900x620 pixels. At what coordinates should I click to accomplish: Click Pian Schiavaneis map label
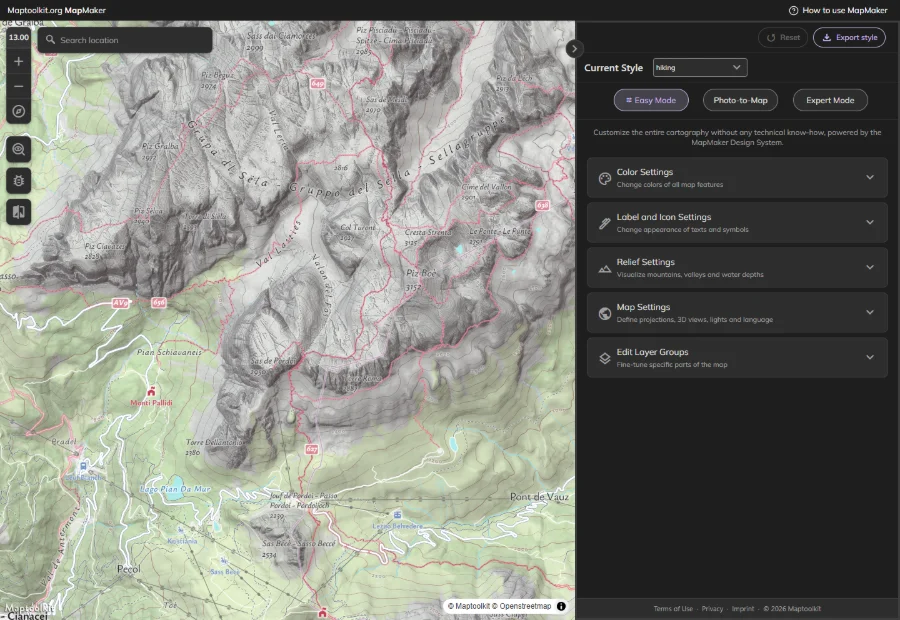pyautogui.click(x=169, y=352)
